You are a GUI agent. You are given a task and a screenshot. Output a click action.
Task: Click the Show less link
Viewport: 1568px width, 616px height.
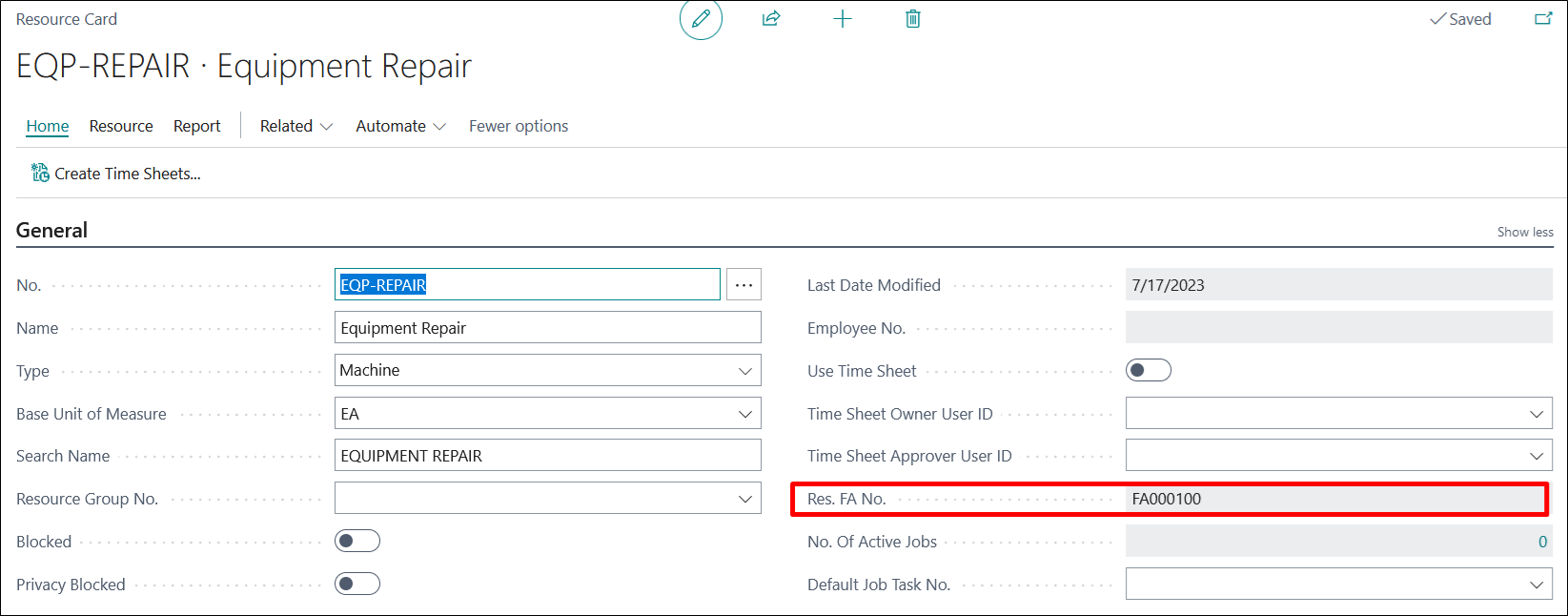coord(1524,232)
